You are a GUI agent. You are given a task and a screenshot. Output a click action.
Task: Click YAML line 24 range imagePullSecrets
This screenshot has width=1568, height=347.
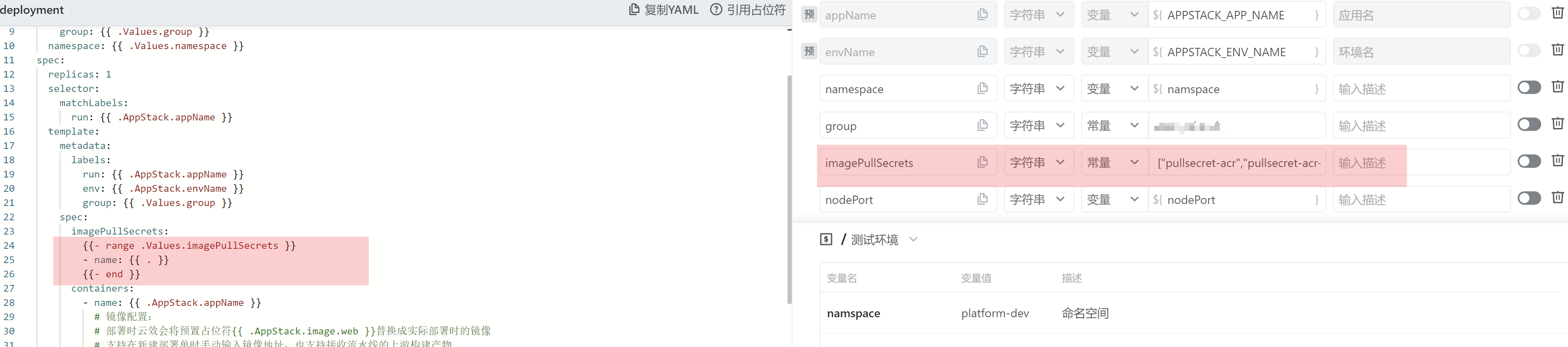189,245
